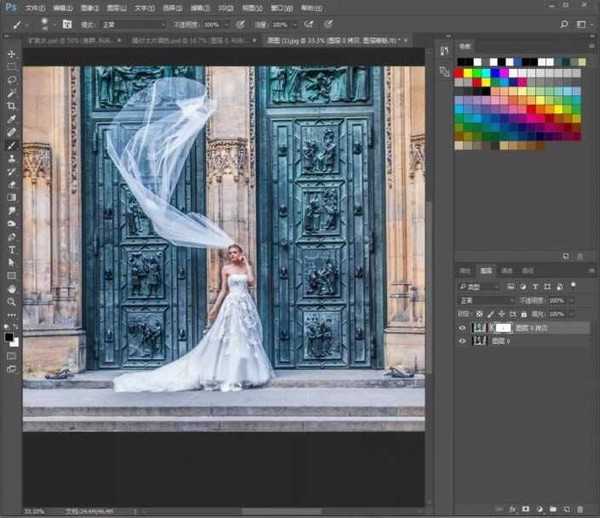This screenshot has height=518, width=600.
Task: Expand the layer filter type dropdown
Action: 480,285
